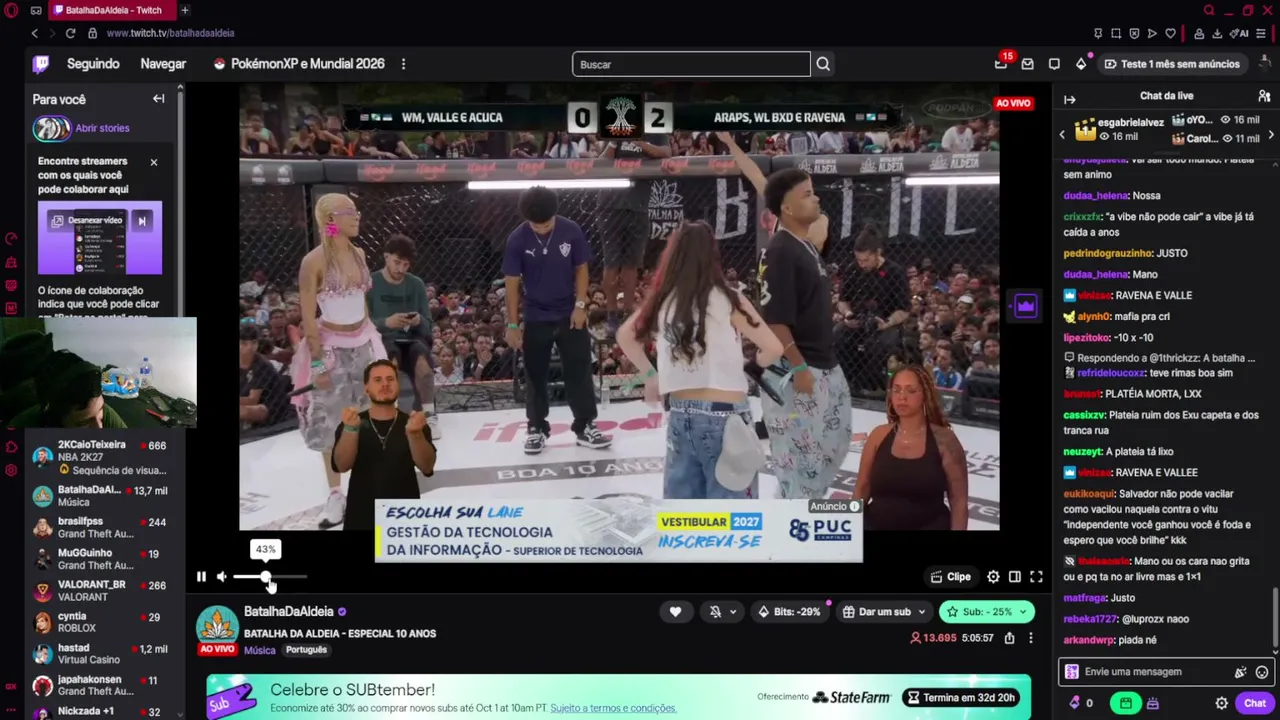The width and height of the screenshot is (1280, 720).
Task: Open the three-dot menu below the stream
Action: 1031,638
